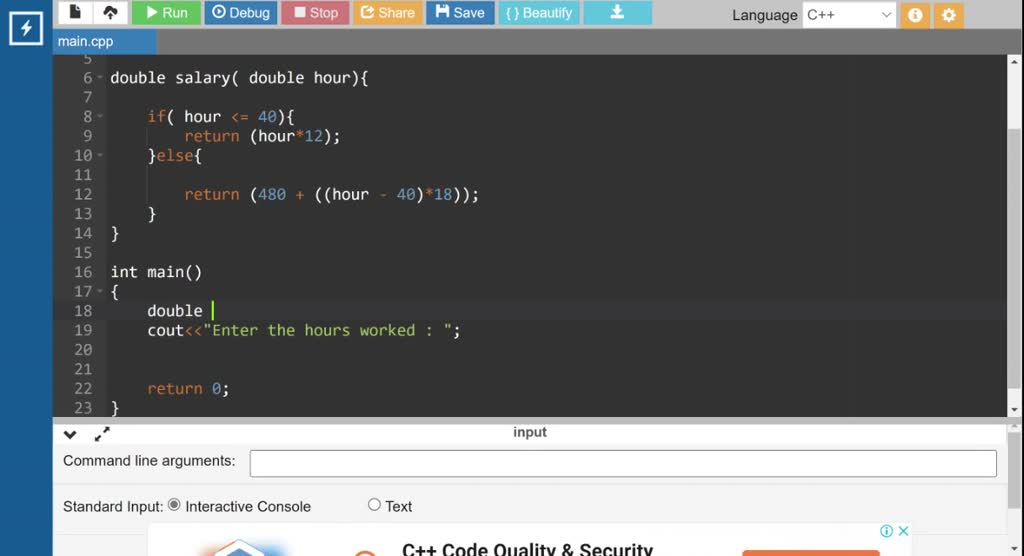Click the "Enter the hours worked : " string
The height and width of the screenshot is (556, 1024).
(328, 331)
